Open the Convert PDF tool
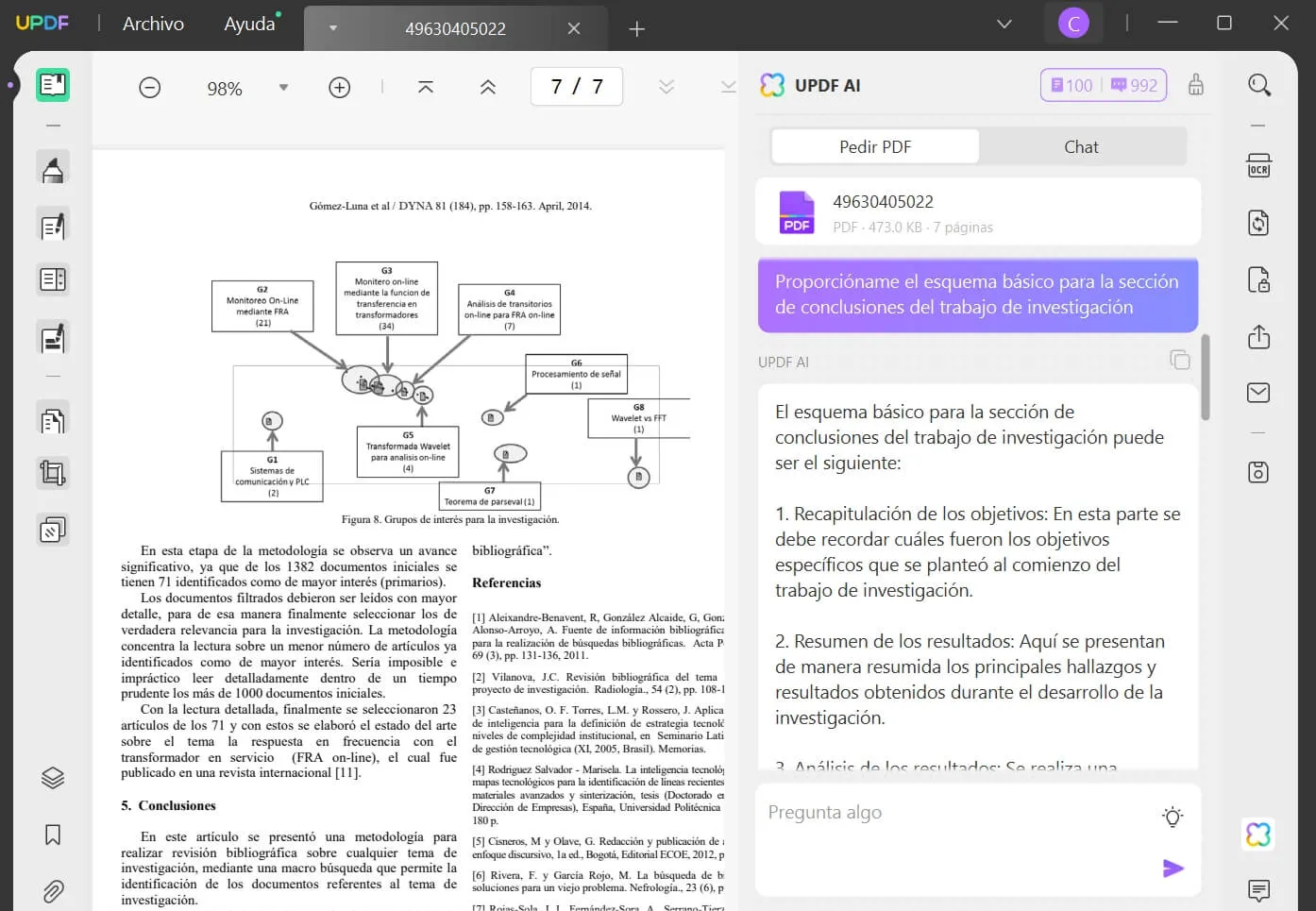1316x911 pixels. pyautogui.click(x=1258, y=223)
